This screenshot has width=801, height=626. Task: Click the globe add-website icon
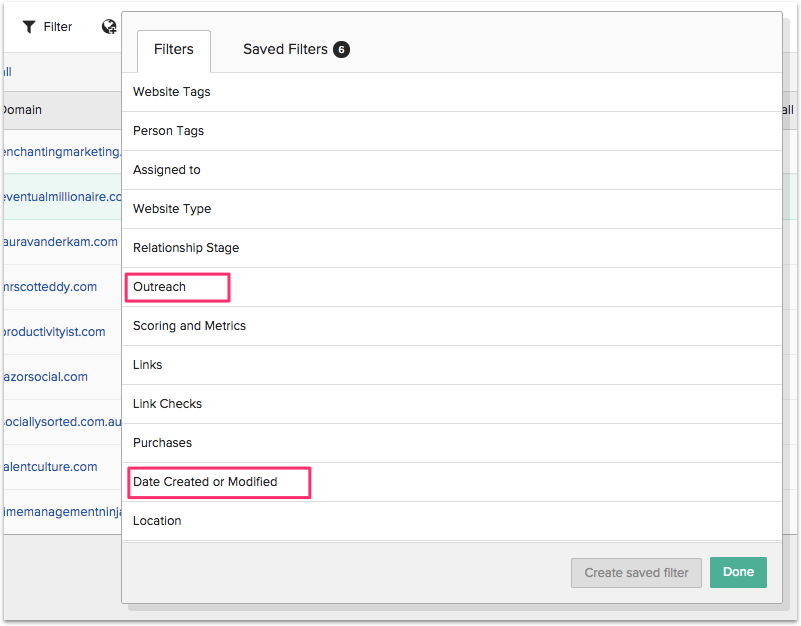click(x=109, y=27)
